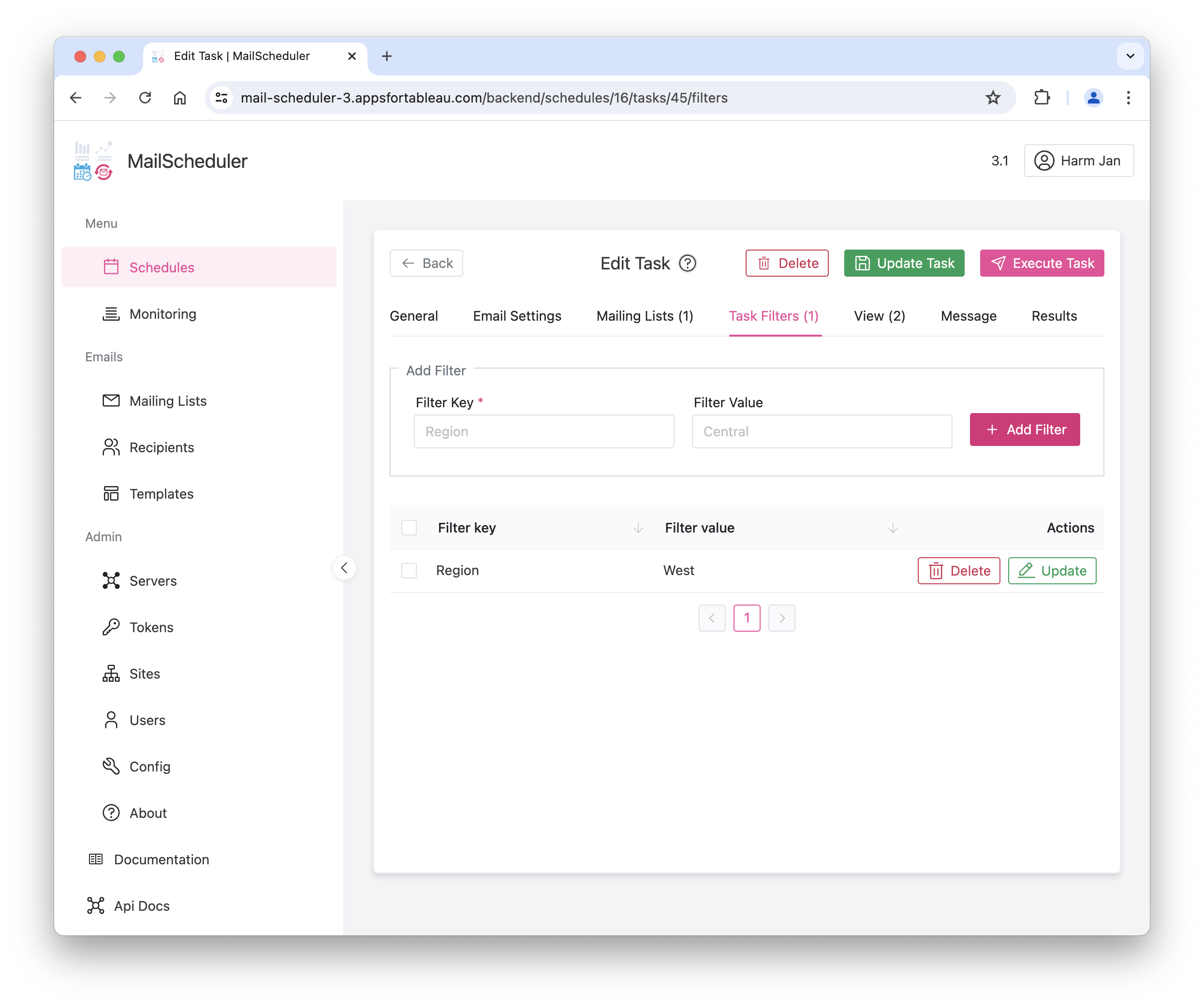The image size is (1204, 1007).
Task: Click the Recipients people icon
Action: tap(111, 447)
